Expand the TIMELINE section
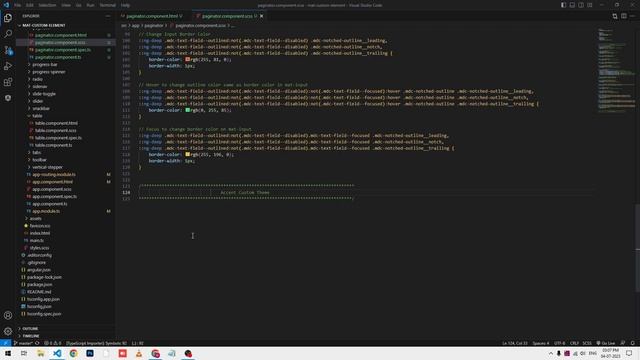640x360 pixels. tap(31, 336)
